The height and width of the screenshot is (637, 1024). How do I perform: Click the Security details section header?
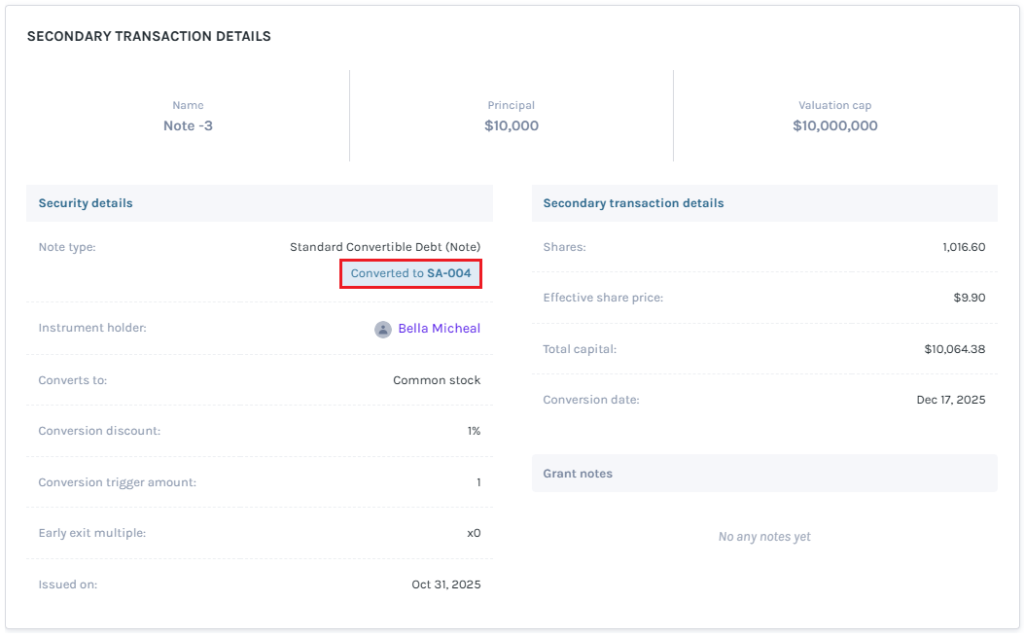click(84, 202)
